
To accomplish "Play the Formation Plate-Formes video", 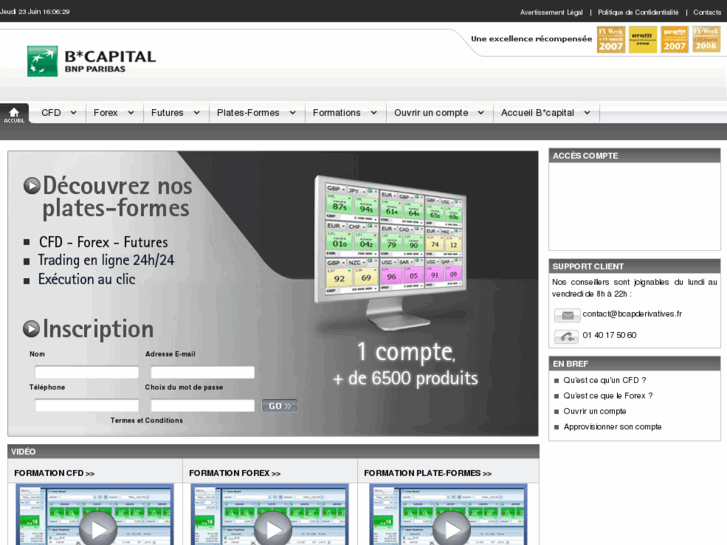I will coord(452,529).
